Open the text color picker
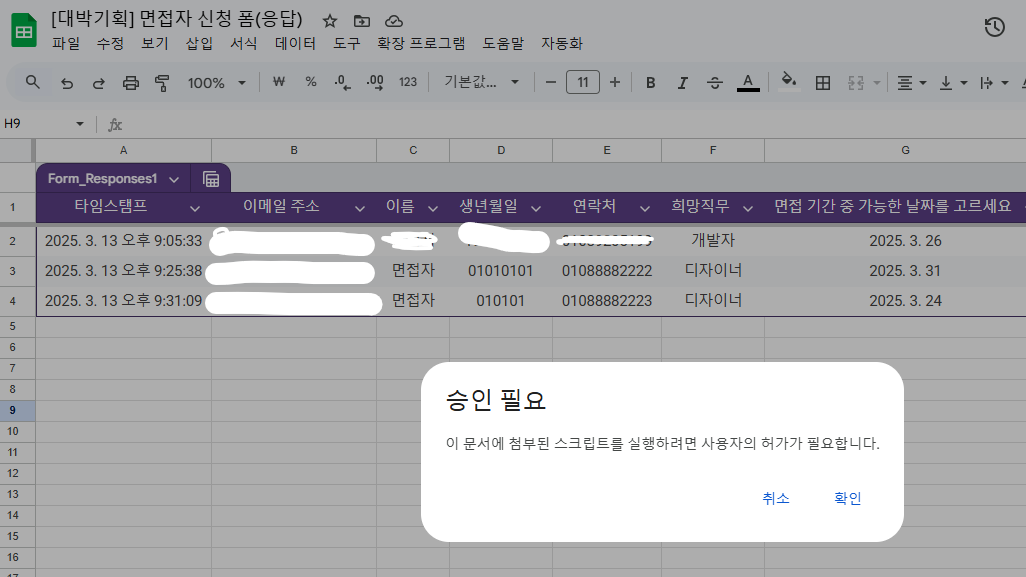Image resolution: width=1026 pixels, height=577 pixels. pos(748,82)
